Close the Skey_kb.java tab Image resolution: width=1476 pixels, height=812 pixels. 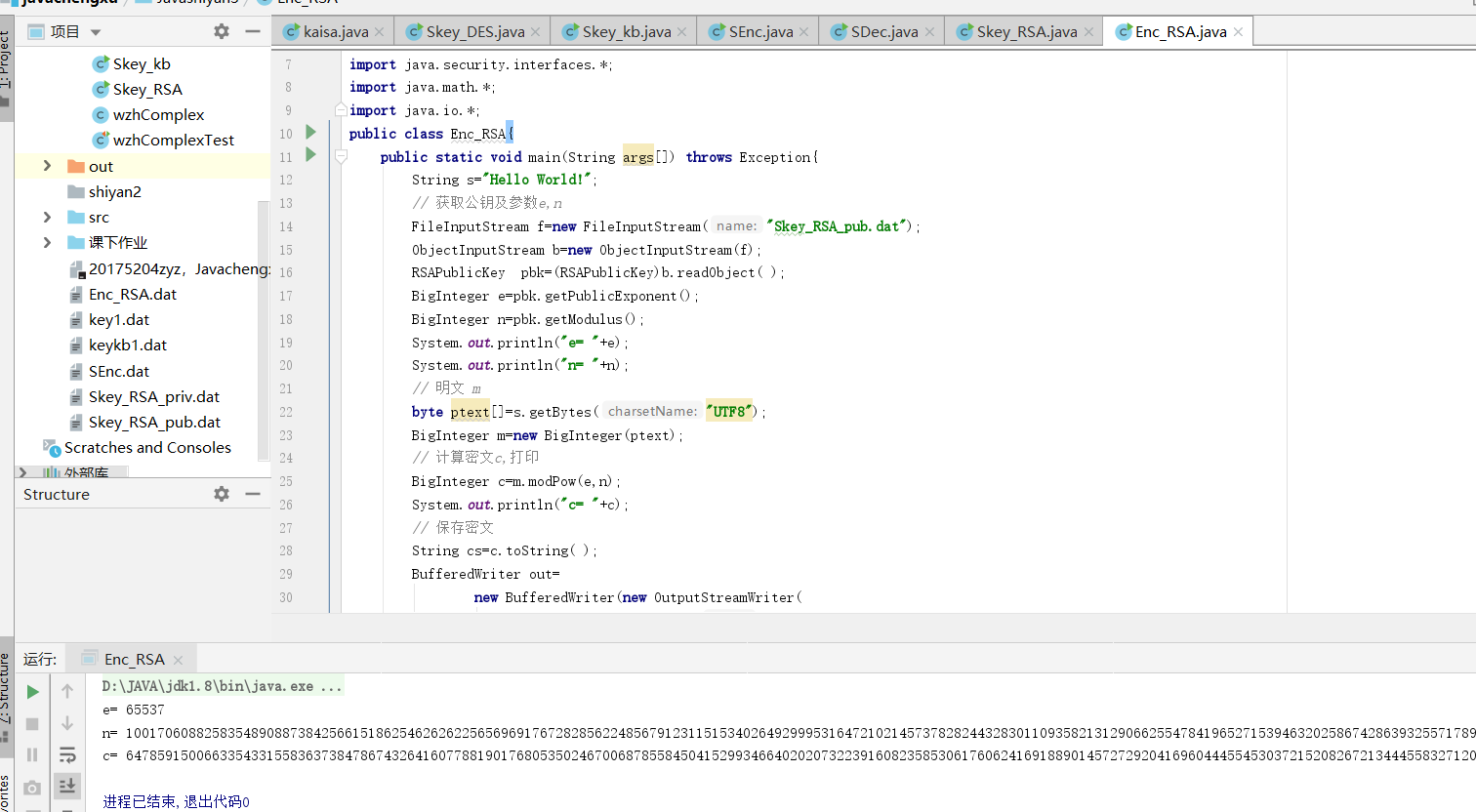[681, 32]
